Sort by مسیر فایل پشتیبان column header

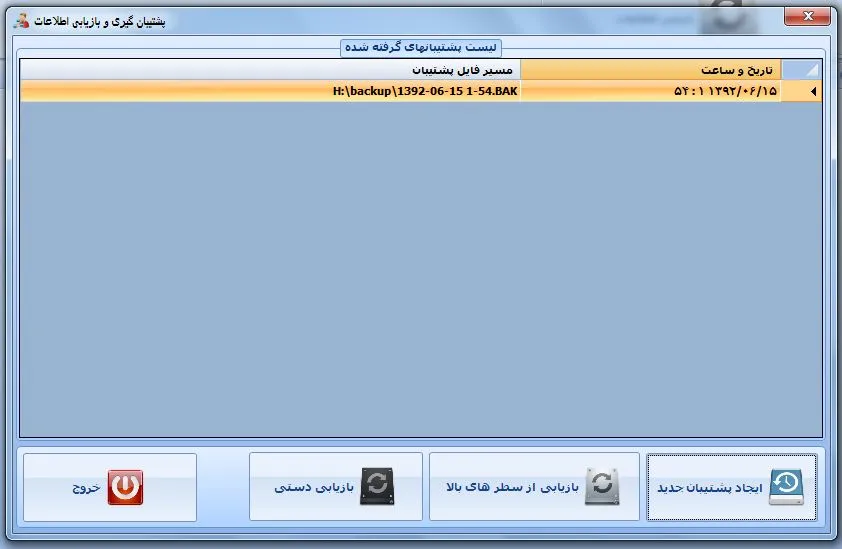point(270,70)
